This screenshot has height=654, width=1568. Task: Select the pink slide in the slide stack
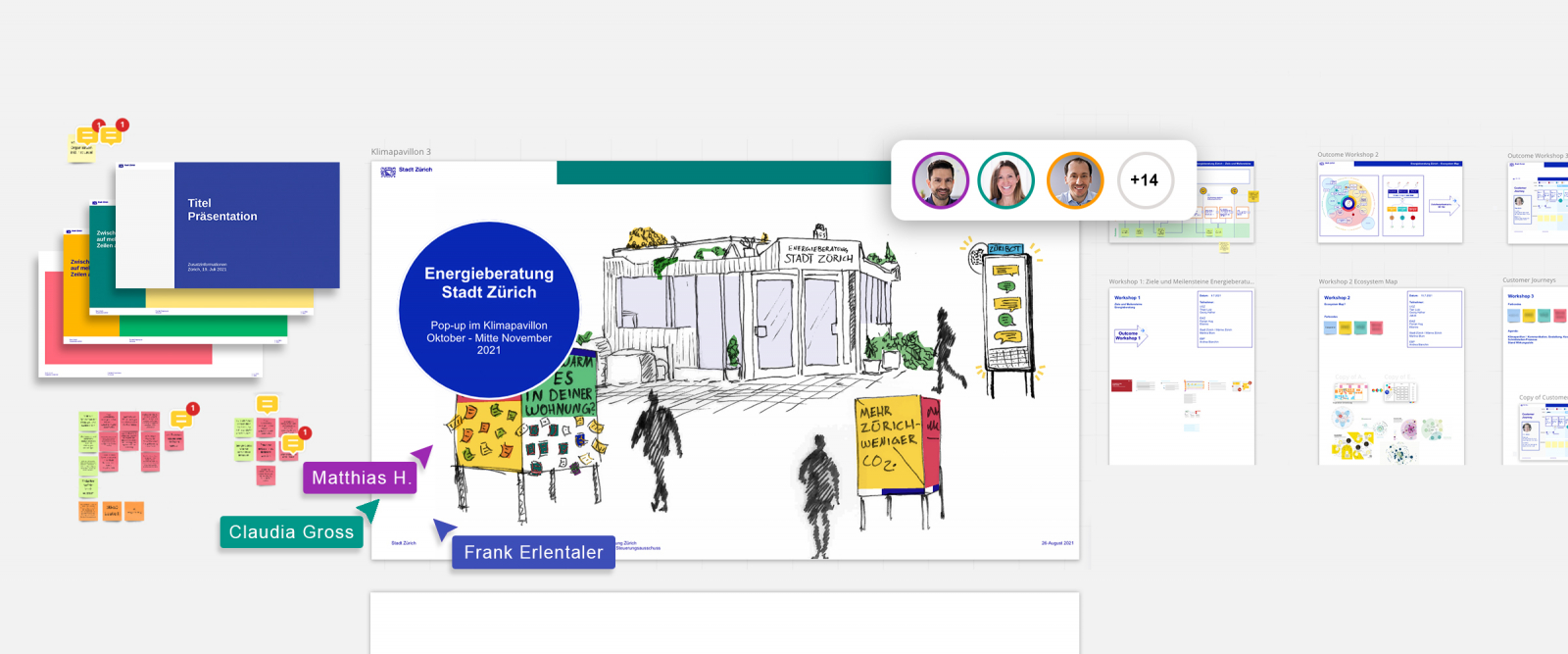tap(127, 355)
